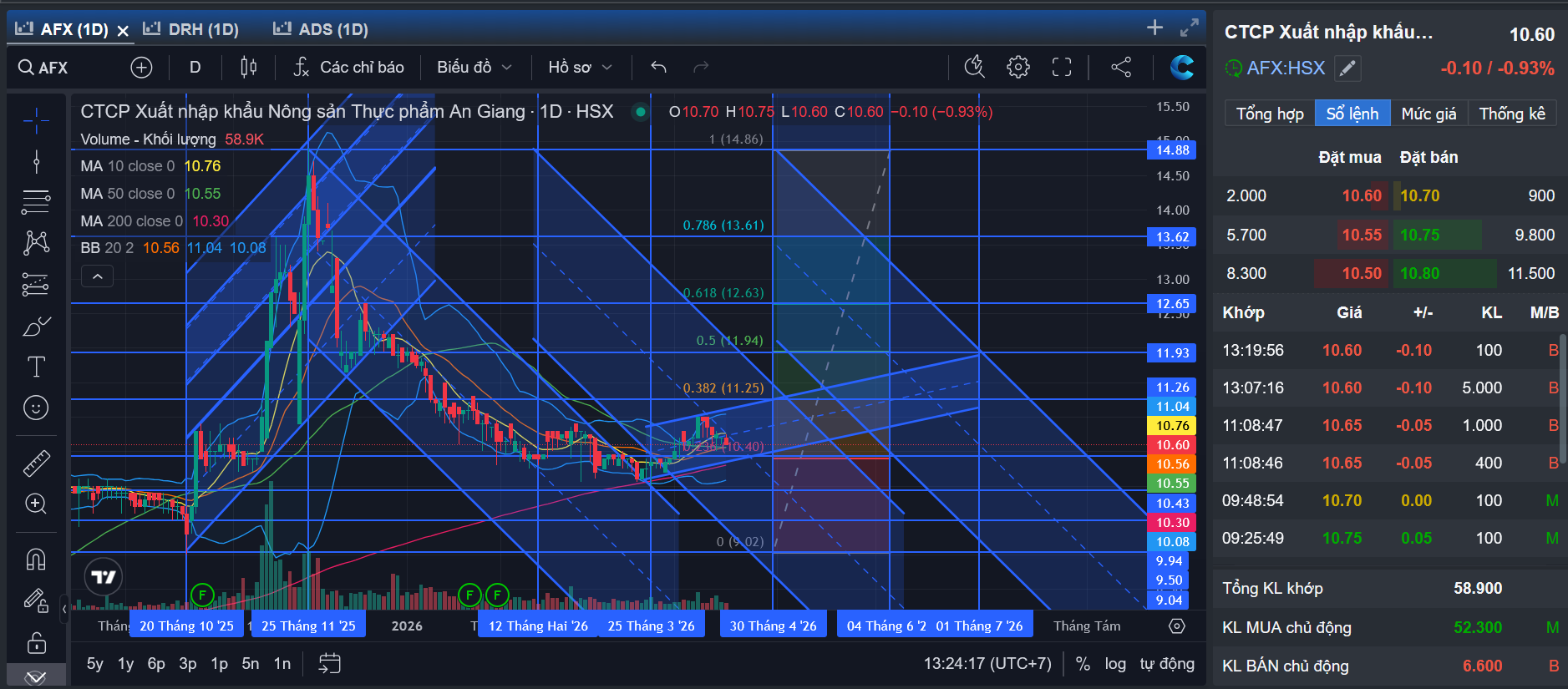Click the order book scrollbar in right panel

1563,399
